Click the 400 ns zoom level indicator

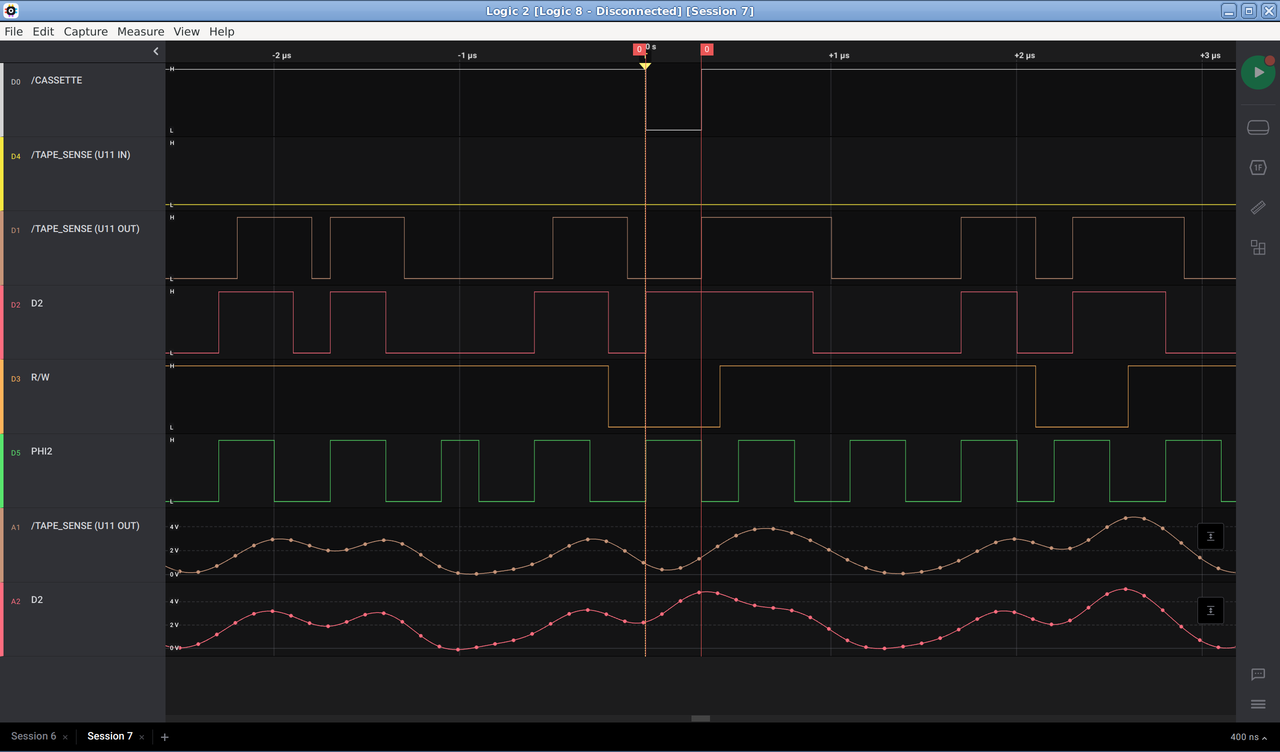coord(1250,737)
